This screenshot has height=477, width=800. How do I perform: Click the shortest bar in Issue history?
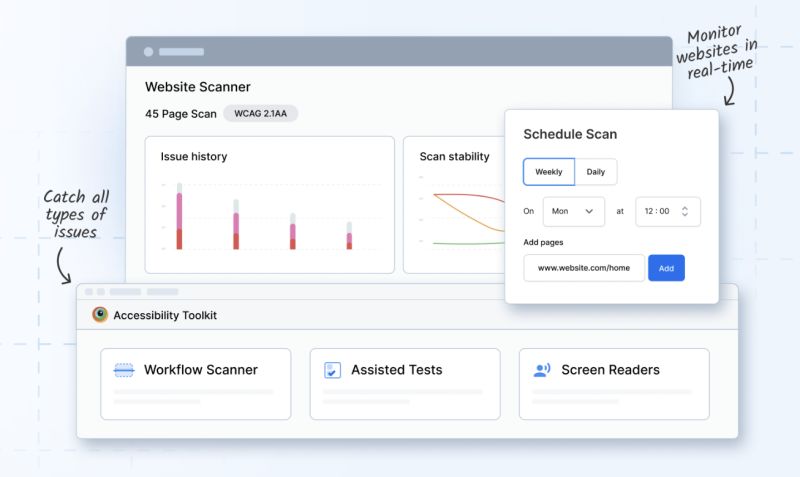click(x=349, y=236)
